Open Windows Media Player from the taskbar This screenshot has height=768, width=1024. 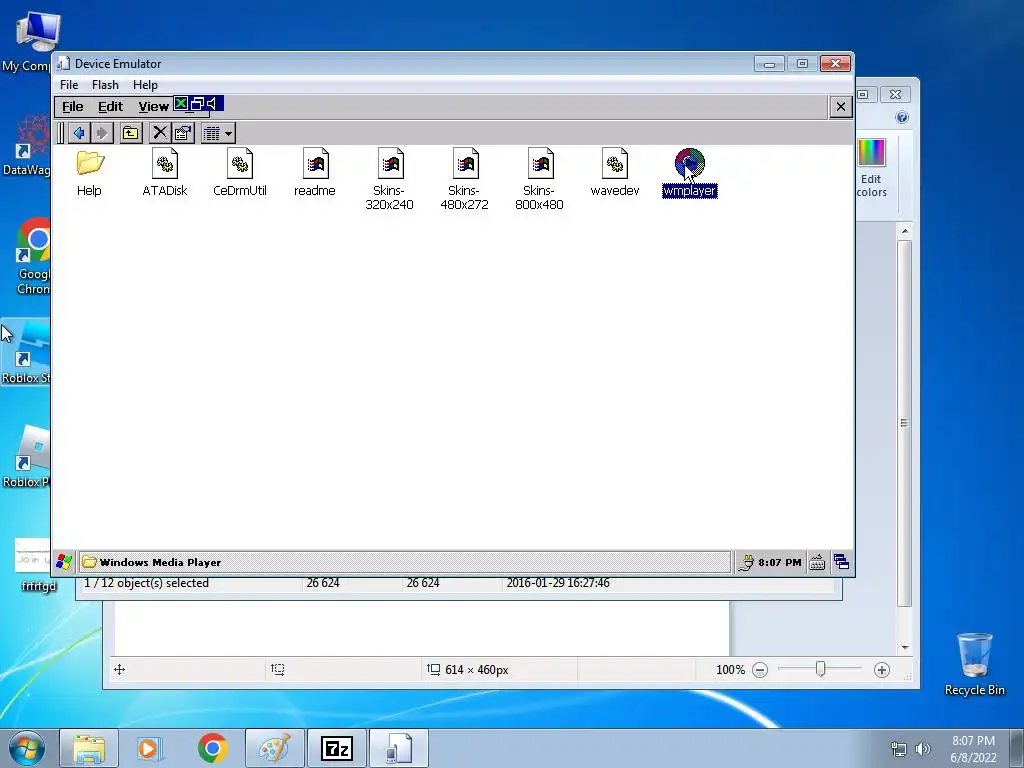tap(150, 748)
